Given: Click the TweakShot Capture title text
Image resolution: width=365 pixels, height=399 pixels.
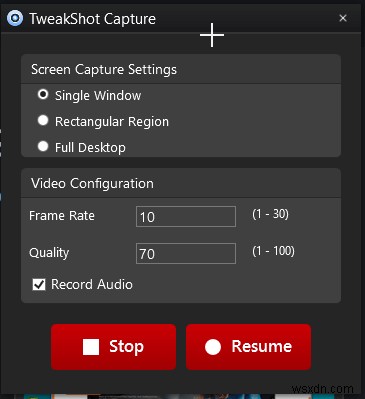Looking at the screenshot, I should (93, 19).
